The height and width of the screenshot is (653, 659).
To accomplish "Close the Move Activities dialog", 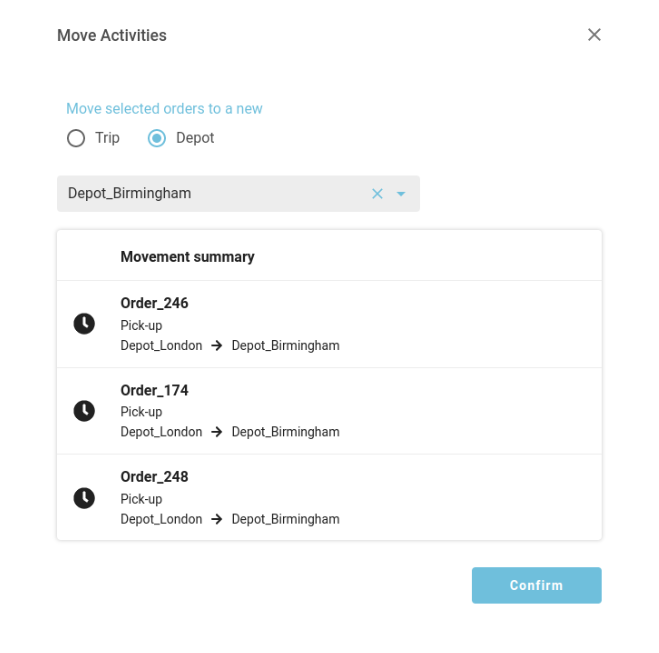I will [594, 35].
